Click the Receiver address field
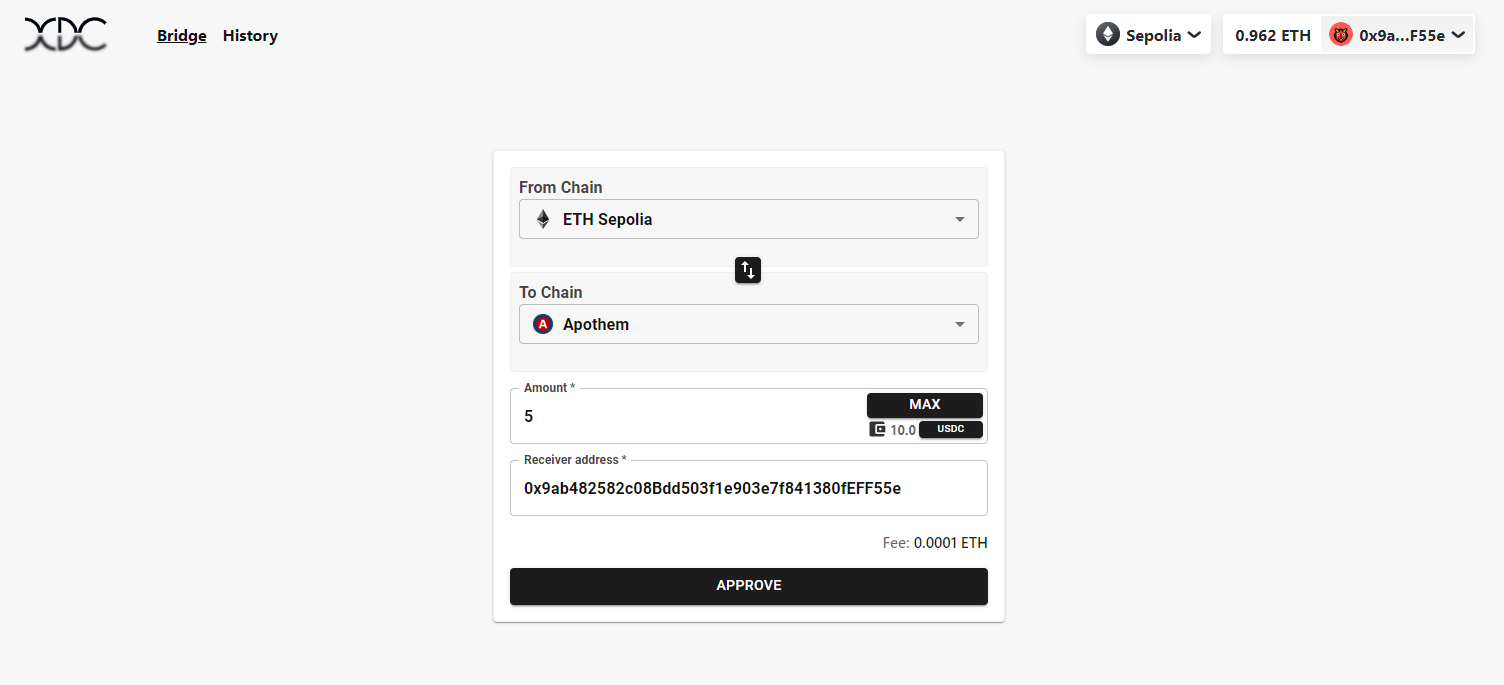Screen dimensions: 1504x685 click(748, 488)
